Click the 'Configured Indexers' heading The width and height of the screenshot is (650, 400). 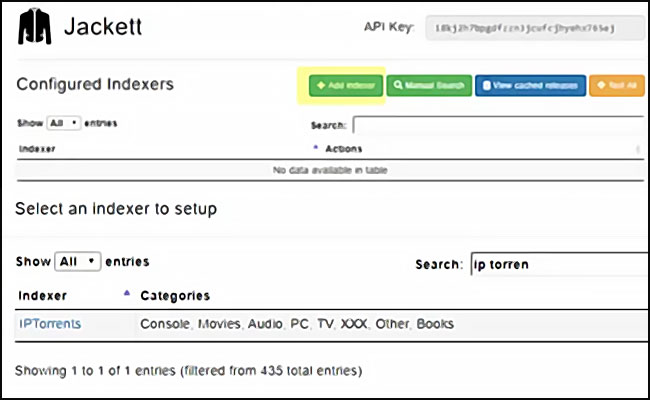tap(95, 84)
